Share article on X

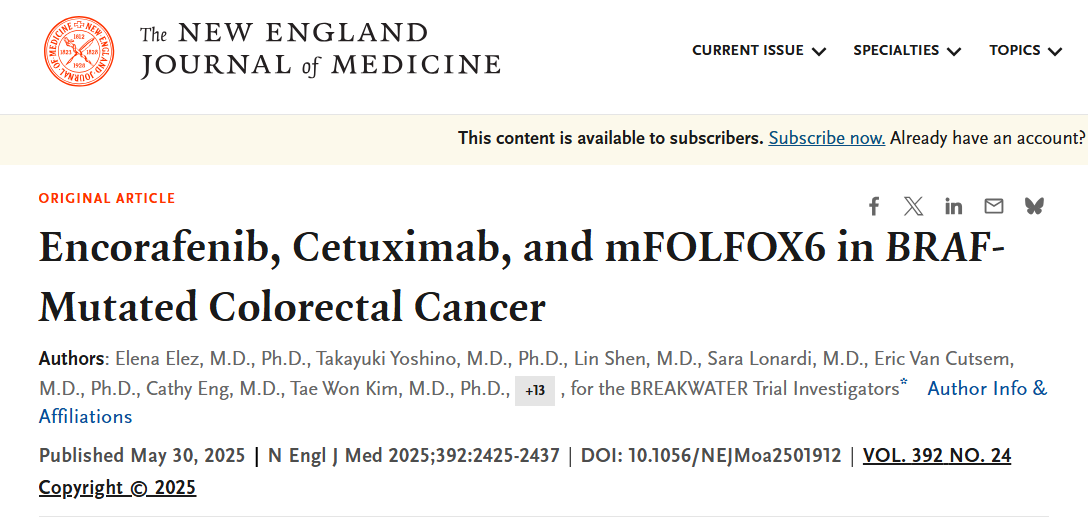[x=914, y=206]
